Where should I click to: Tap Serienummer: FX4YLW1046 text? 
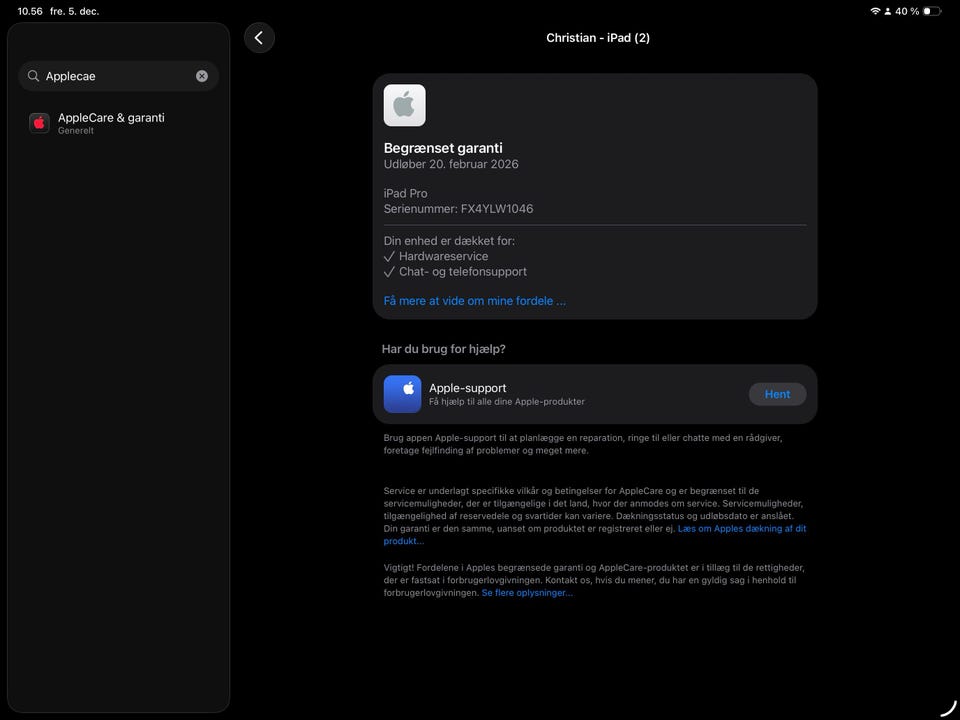pos(458,209)
